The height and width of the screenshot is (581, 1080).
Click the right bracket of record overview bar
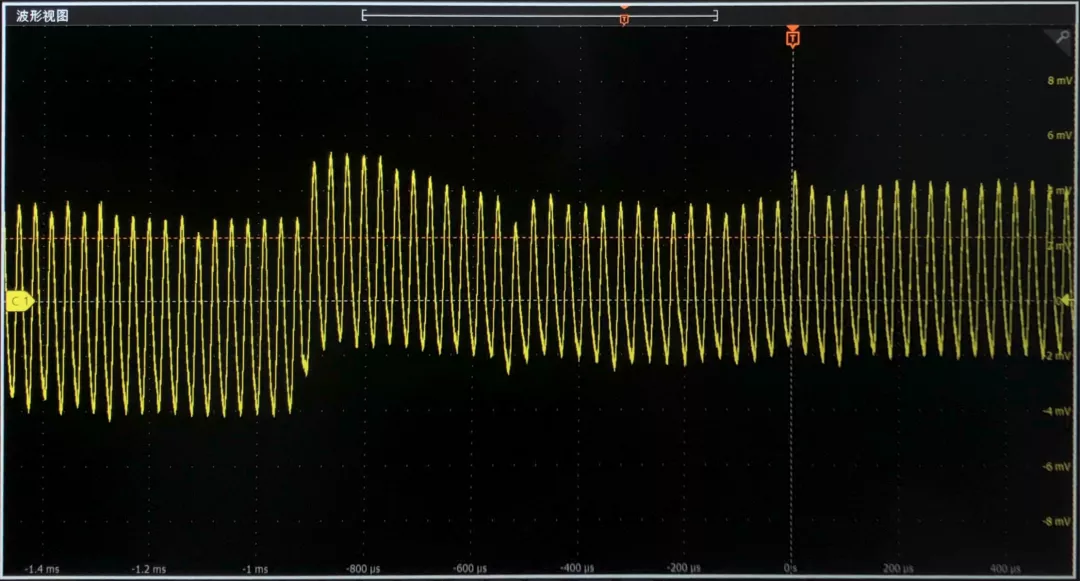tap(716, 15)
